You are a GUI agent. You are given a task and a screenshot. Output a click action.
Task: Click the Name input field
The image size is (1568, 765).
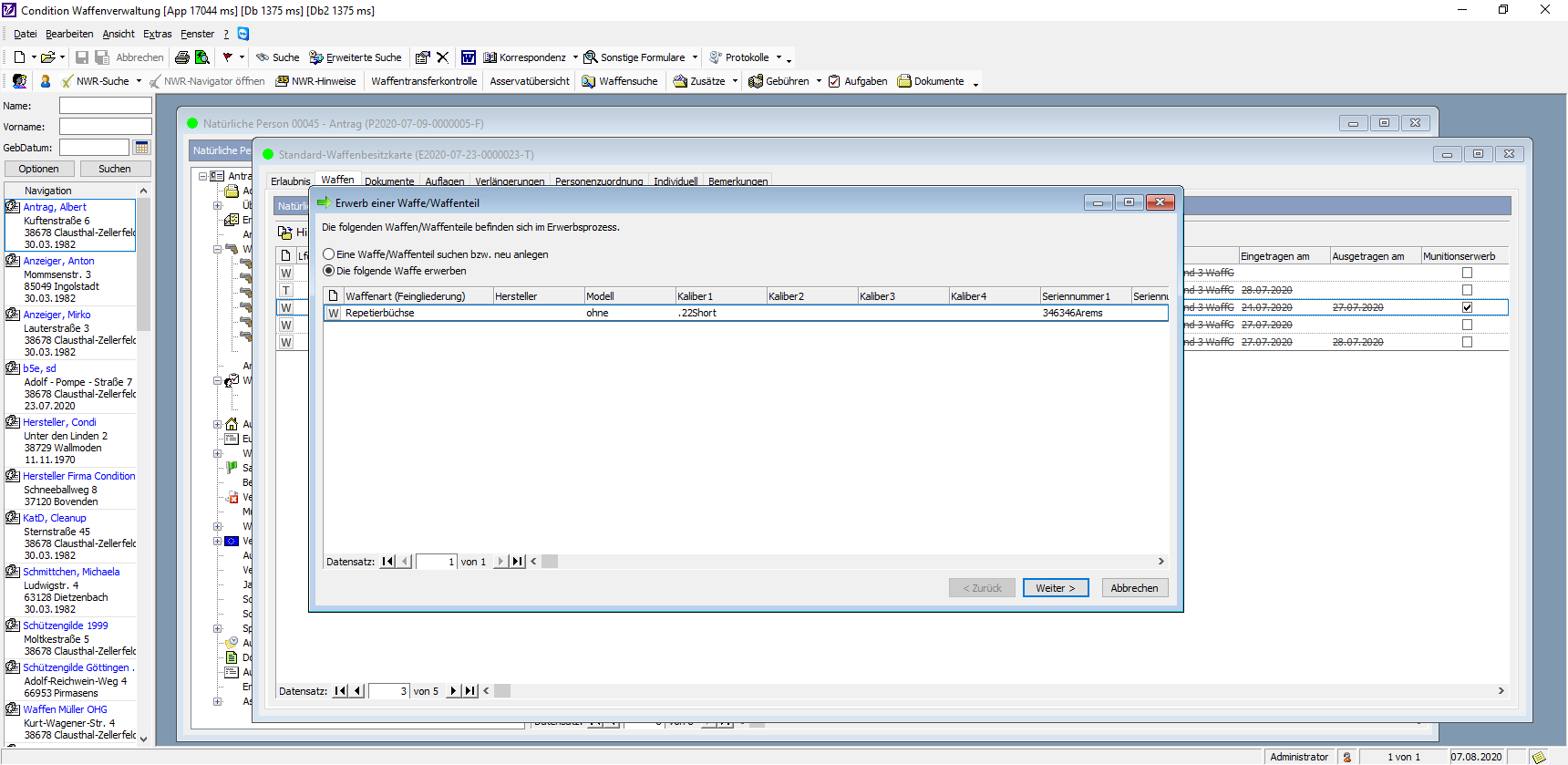point(105,106)
